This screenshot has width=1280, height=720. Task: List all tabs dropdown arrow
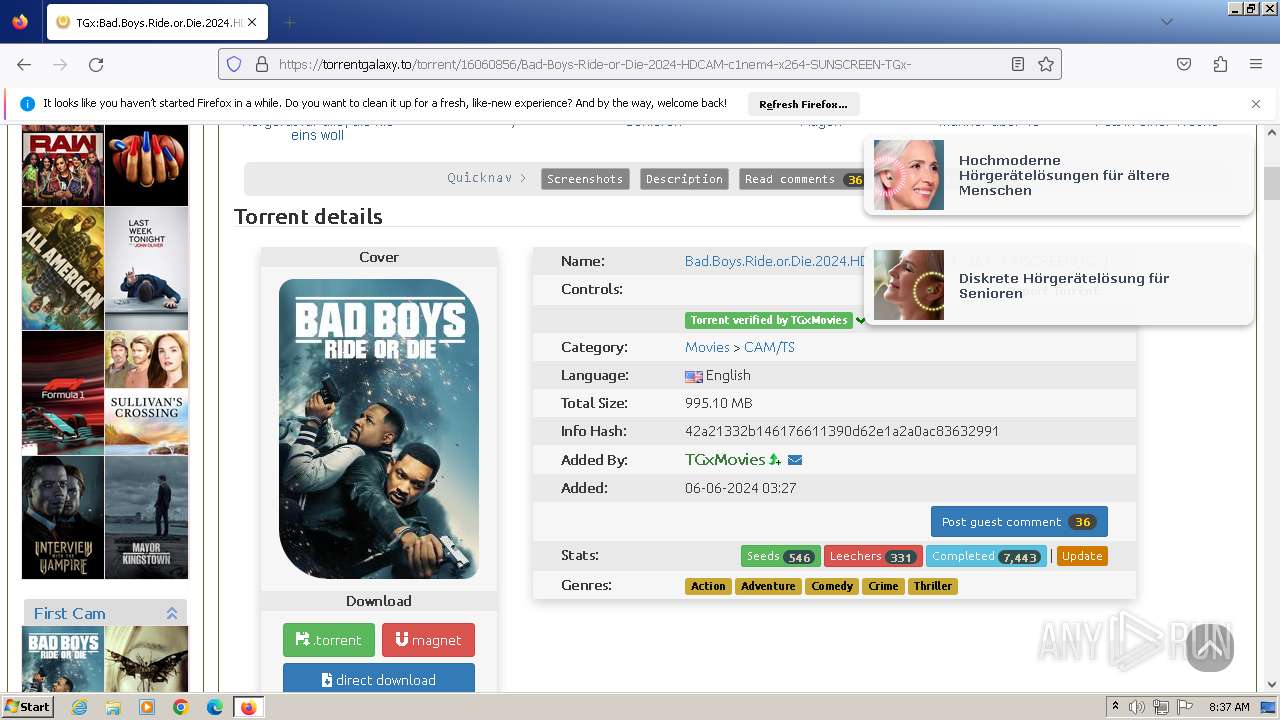click(1166, 22)
